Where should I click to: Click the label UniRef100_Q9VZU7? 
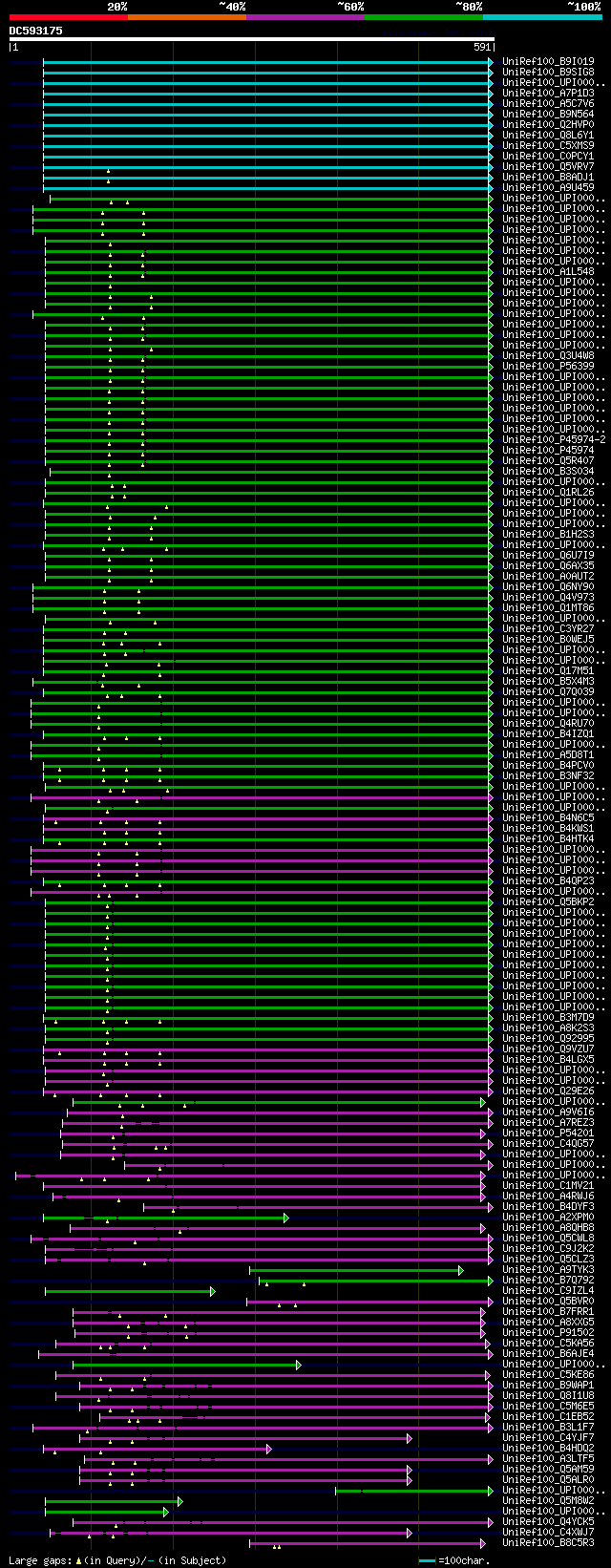[x=548, y=1049]
